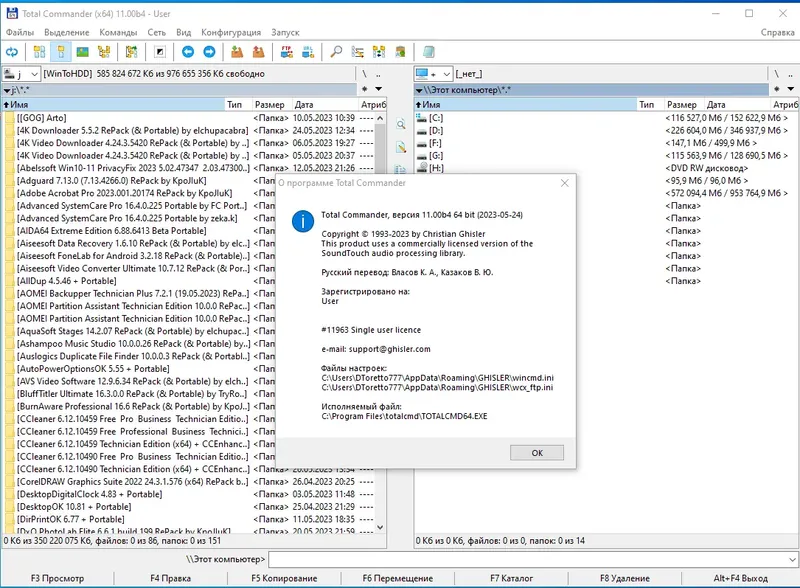Select [DesktopOK 10.81 + Portable] folder
The width and height of the screenshot is (800, 588).
coord(74,507)
